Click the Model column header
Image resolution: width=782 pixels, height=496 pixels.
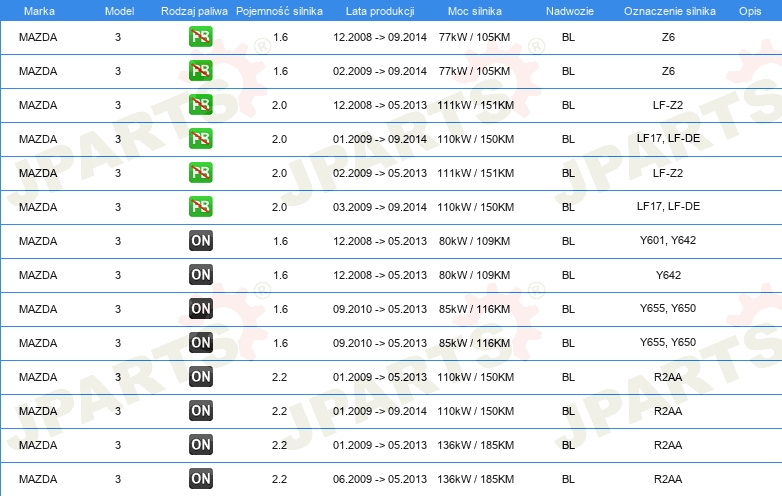click(119, 11)
